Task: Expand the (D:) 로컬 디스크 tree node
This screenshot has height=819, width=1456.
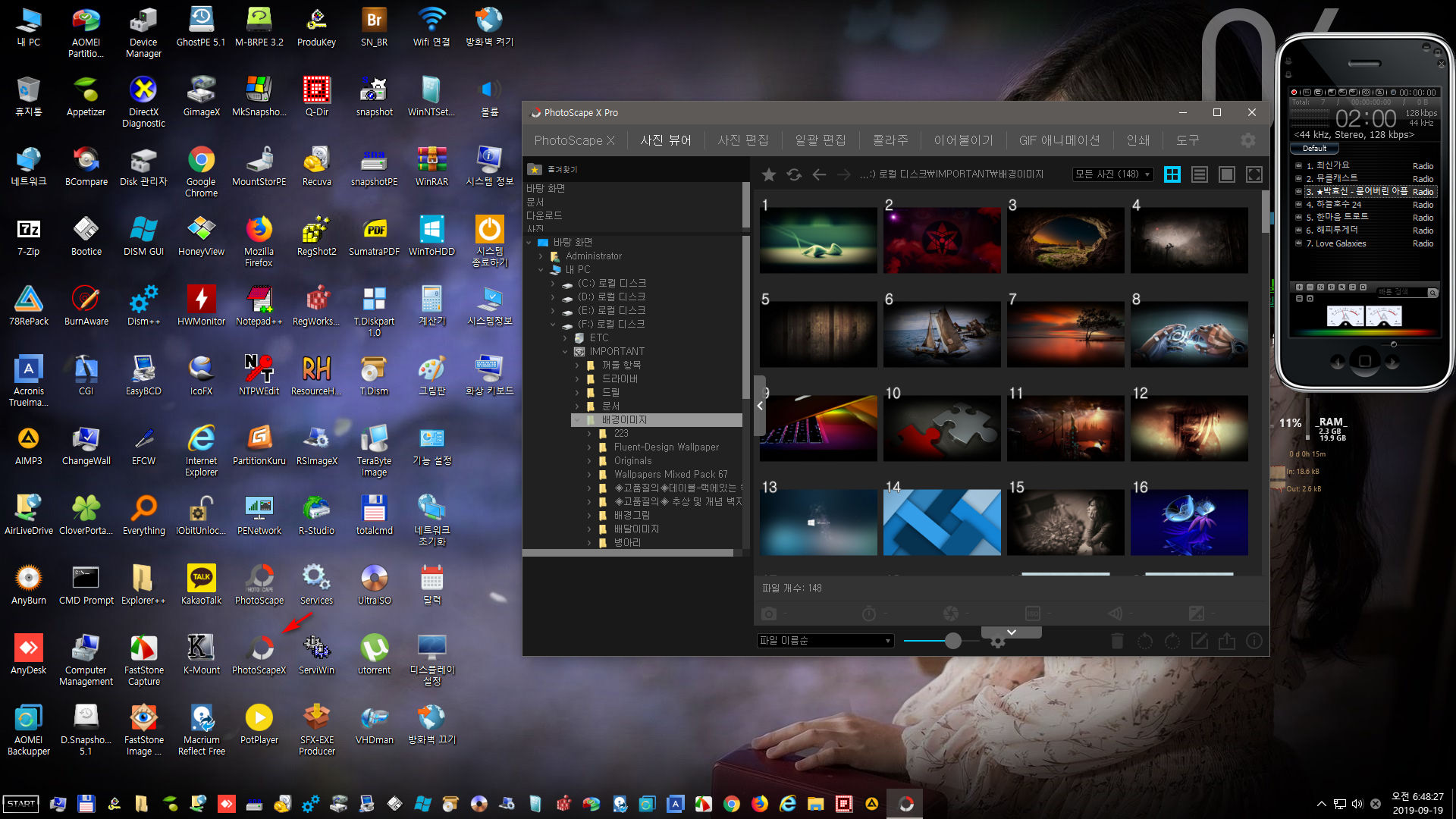Action: (553, 297)
